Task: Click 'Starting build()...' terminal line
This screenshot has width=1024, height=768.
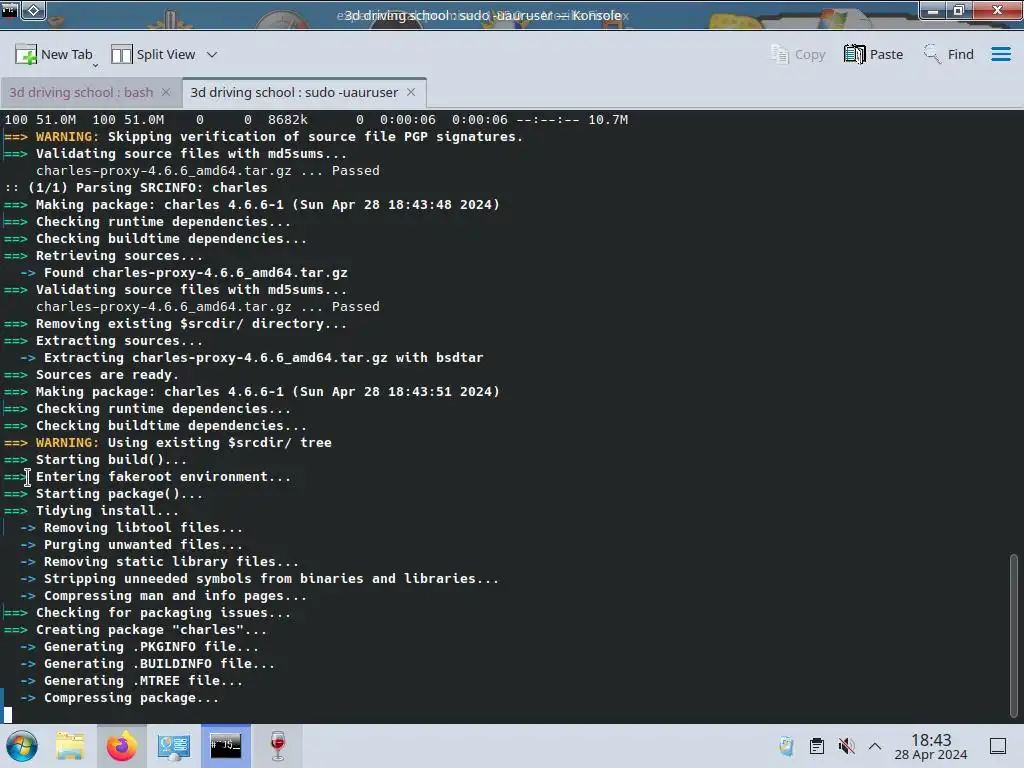Action: [111, 459]
